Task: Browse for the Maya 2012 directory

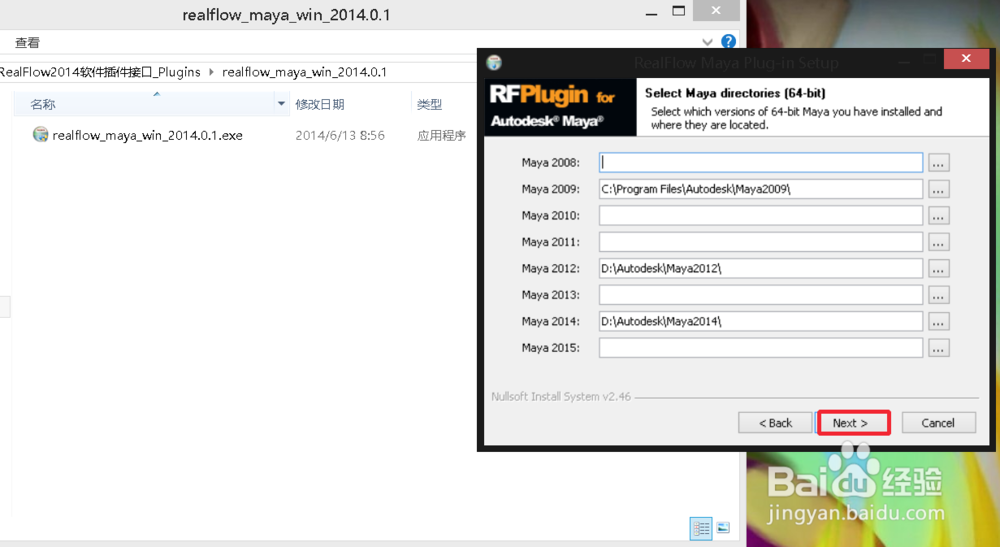Action: [x=938, y=268]
